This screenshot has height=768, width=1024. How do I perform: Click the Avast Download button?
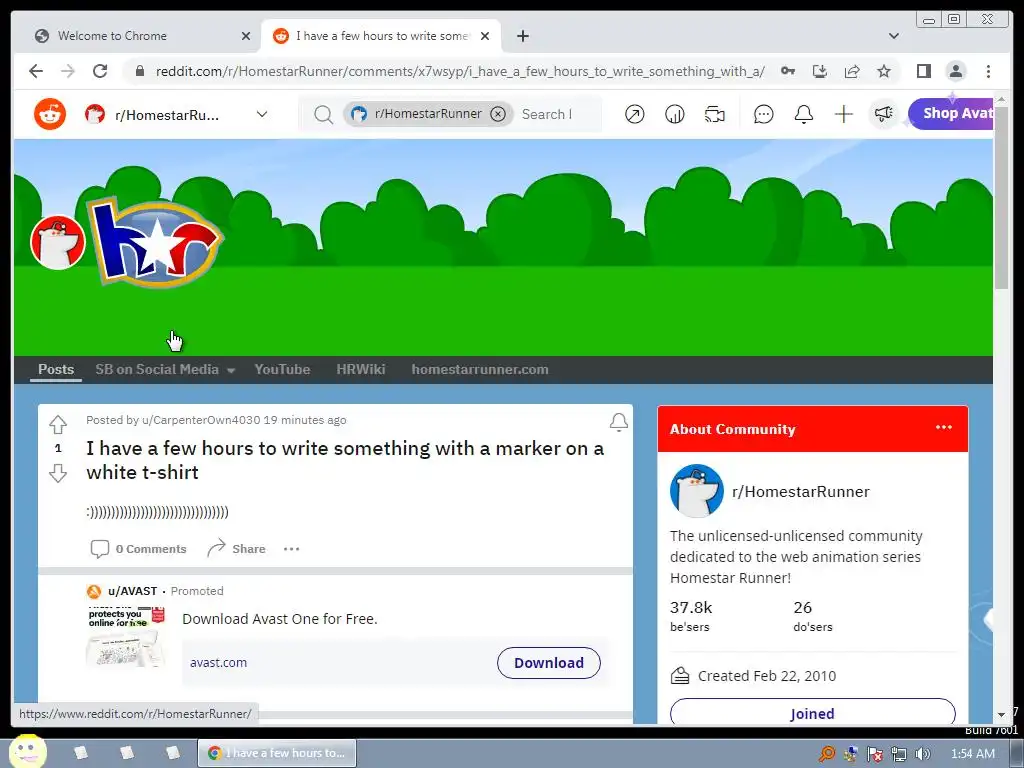549,663
